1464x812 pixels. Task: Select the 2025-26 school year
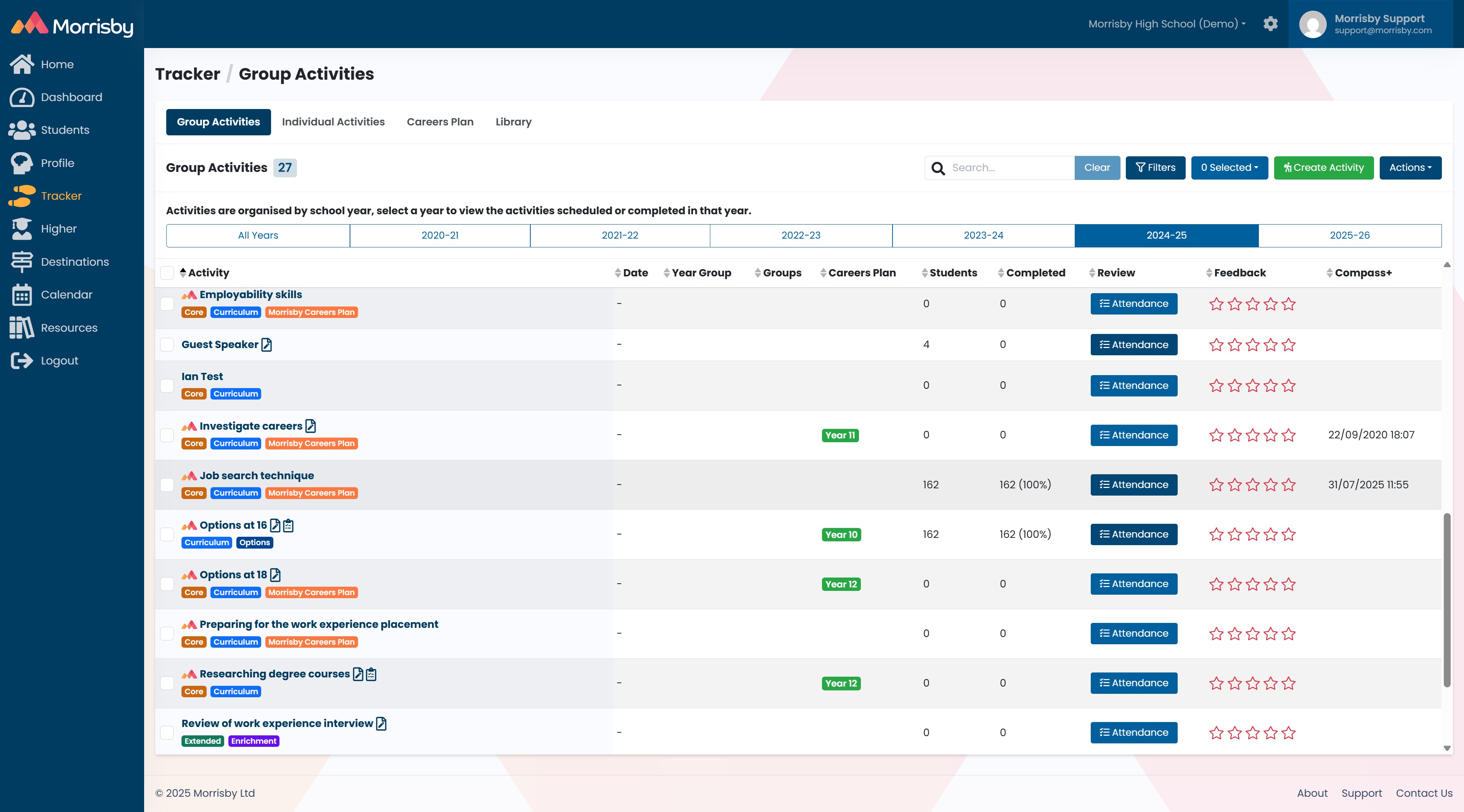(1350, 235)
